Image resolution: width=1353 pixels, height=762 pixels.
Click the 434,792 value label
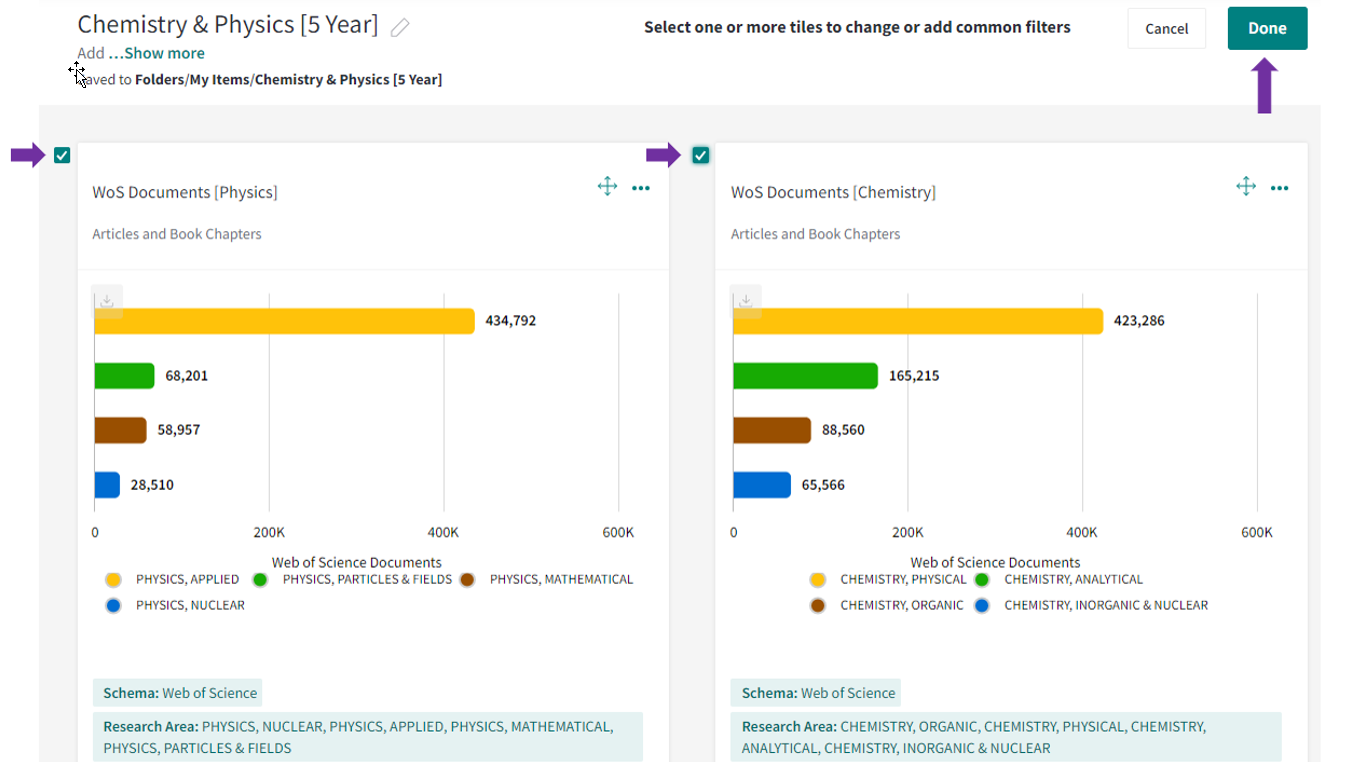click(x=511, y=321)
